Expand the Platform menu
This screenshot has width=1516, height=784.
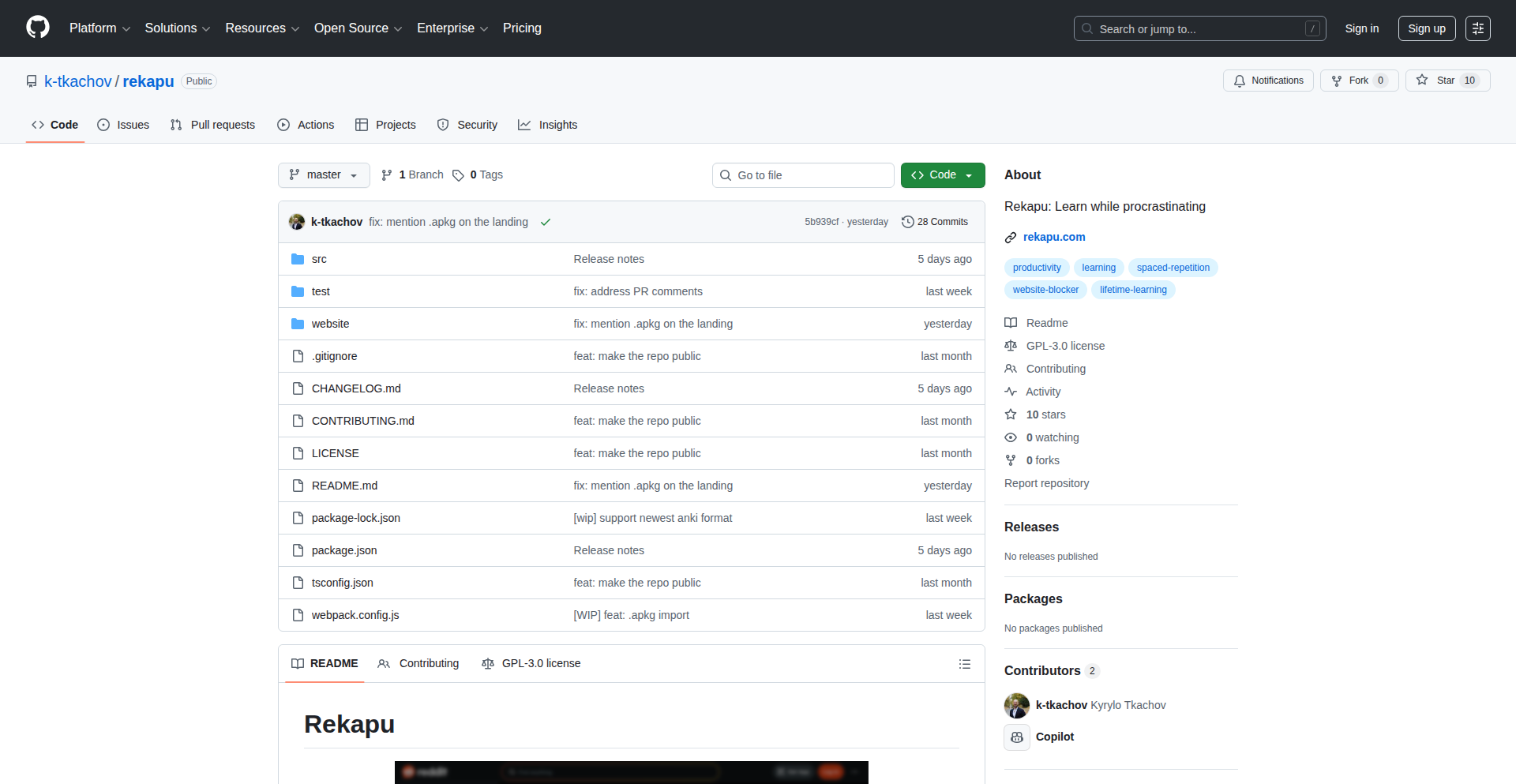pos(99,28)
